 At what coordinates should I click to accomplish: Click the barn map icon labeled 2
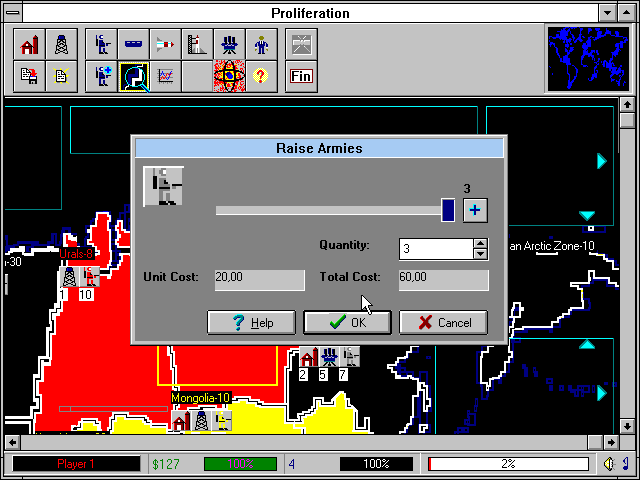(309, 356)
